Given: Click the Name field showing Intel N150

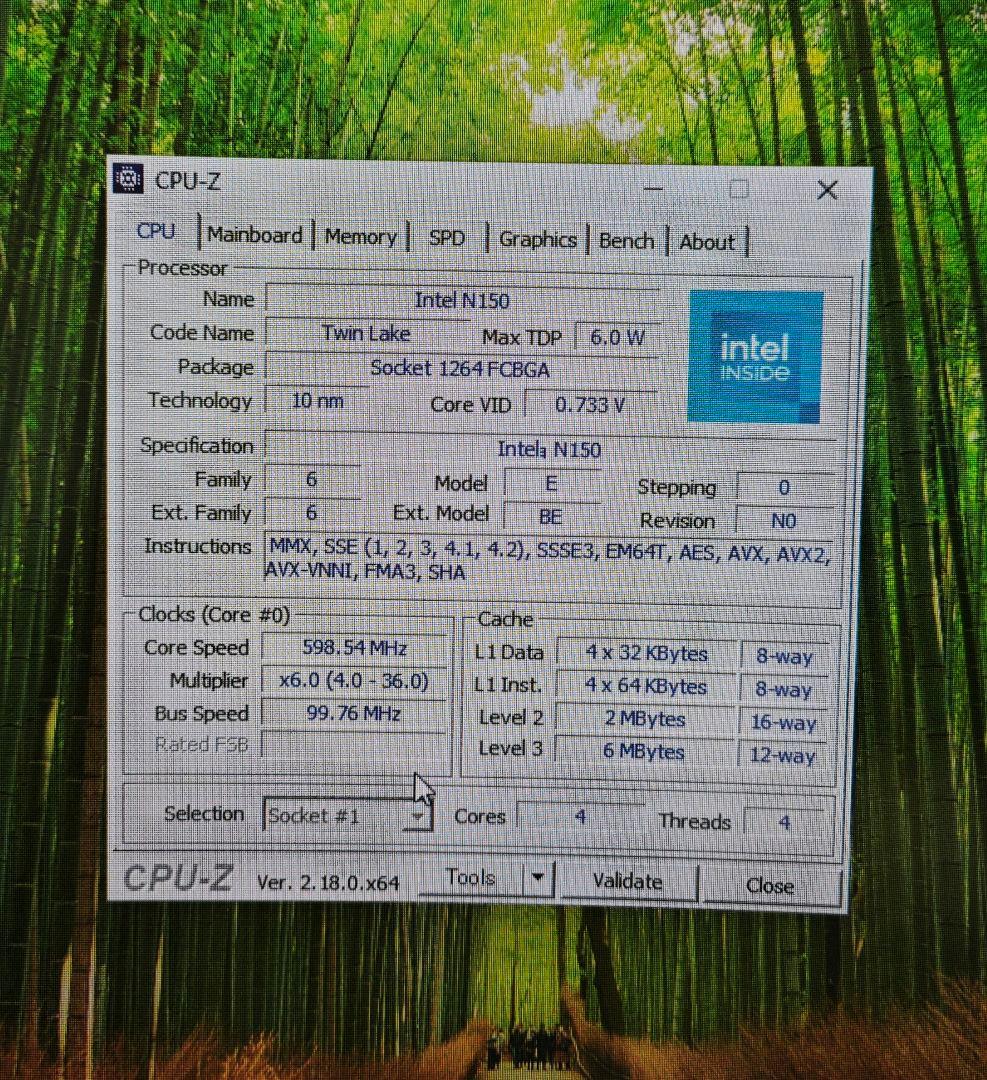Looking at the screenshot, I should coord(461,300).
